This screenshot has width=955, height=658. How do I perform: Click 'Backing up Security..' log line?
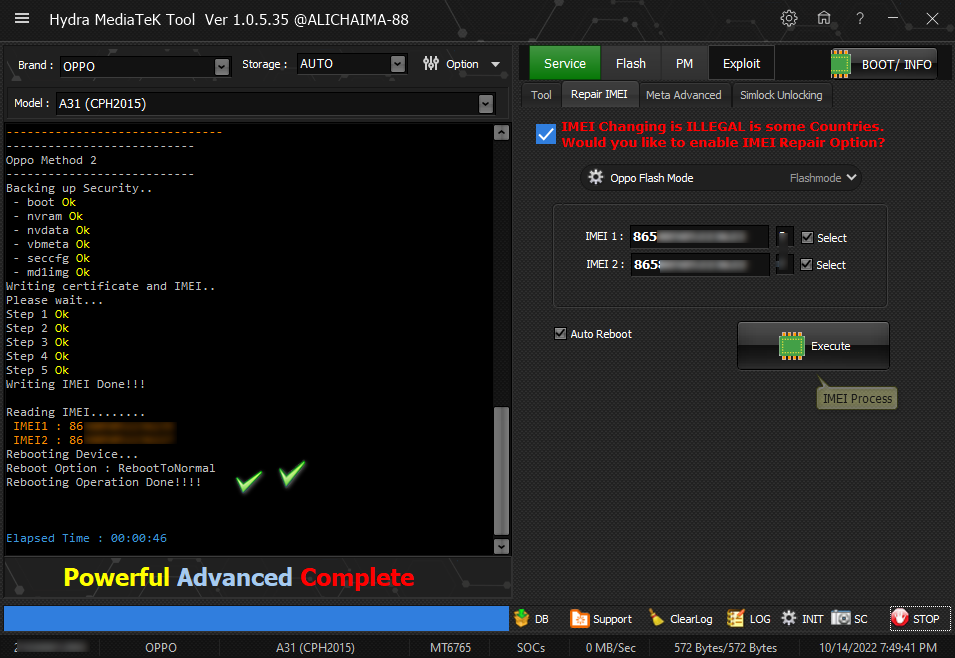tap(79, 188)
